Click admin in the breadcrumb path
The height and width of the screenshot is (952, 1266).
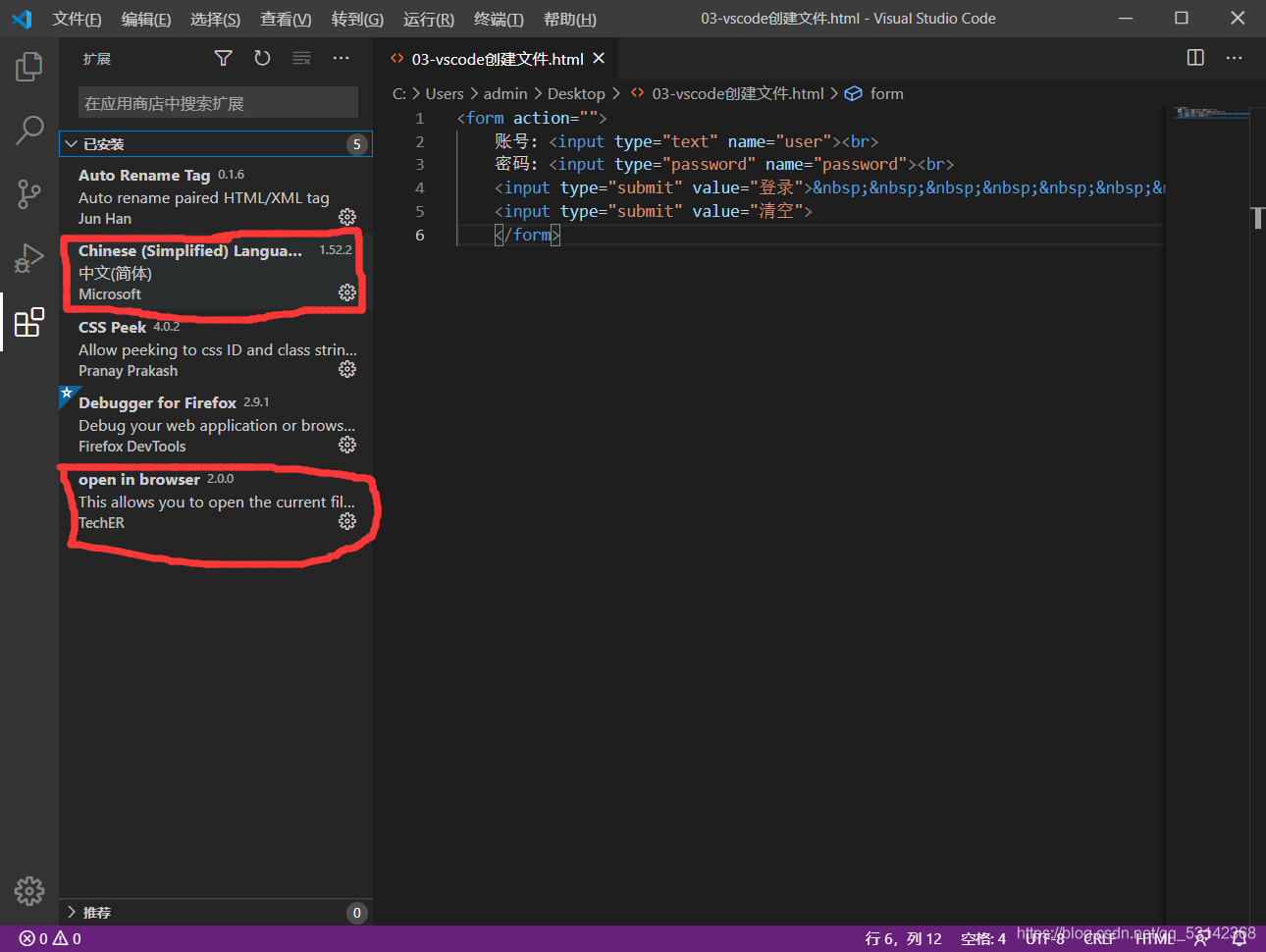[505, 93]
